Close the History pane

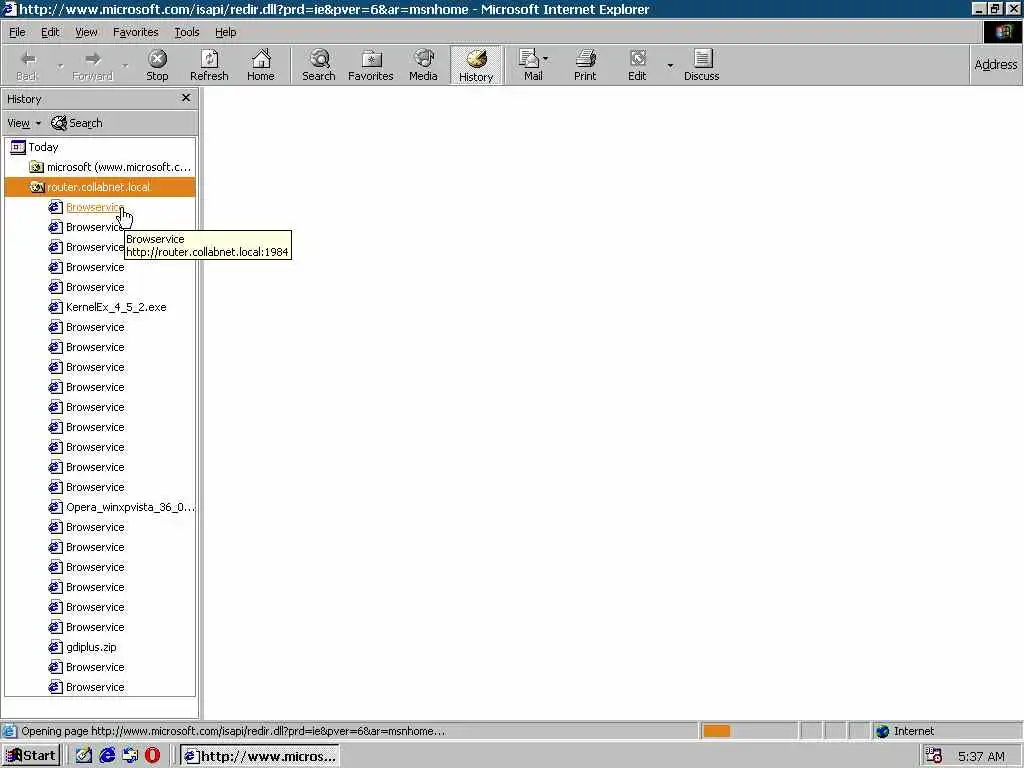click(x=186, y=98)
